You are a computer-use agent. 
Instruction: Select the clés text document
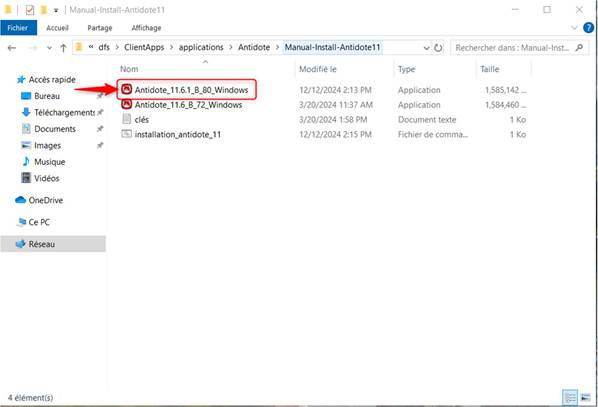(141, 119)
